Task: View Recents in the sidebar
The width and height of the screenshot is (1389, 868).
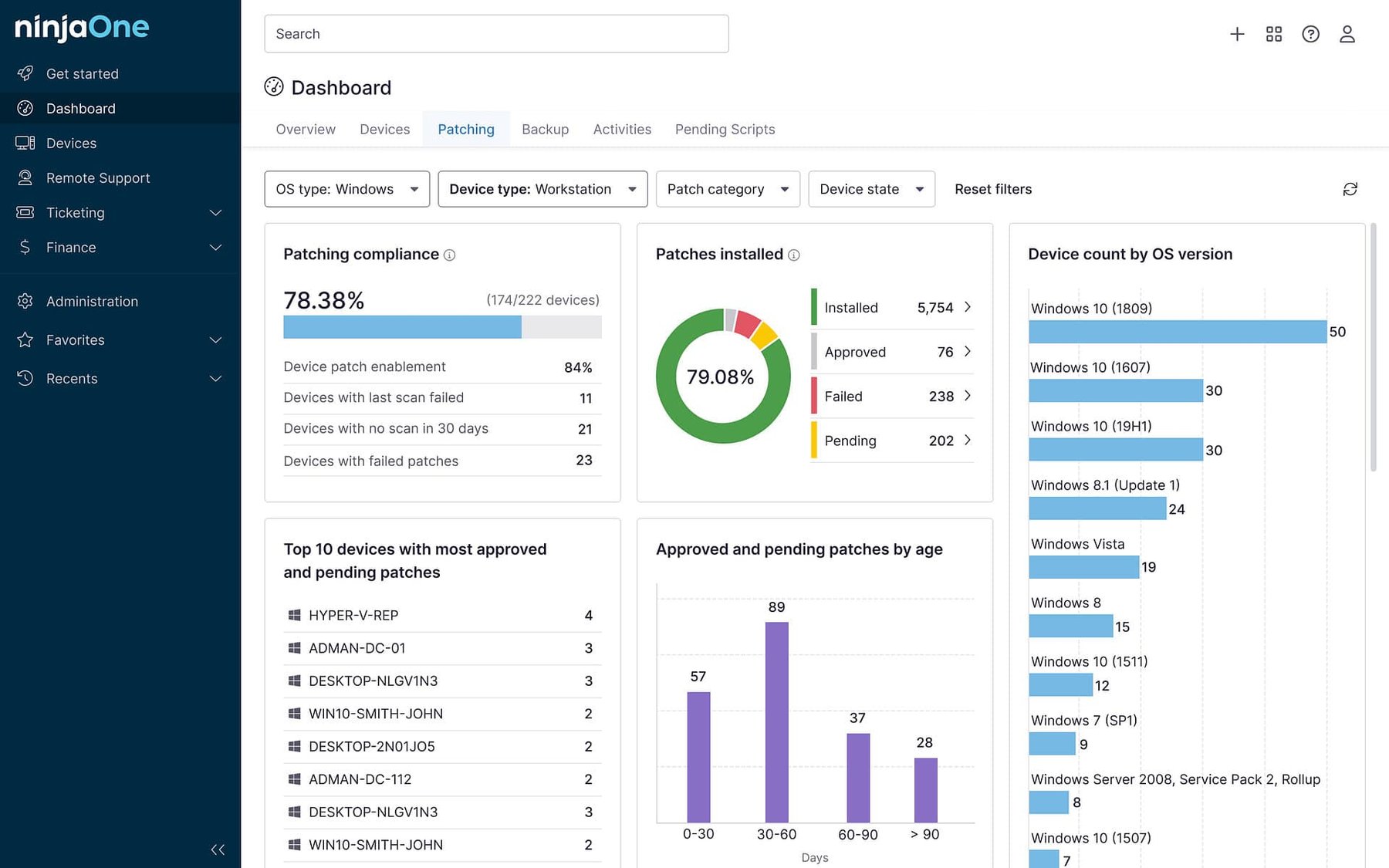Action: coord(72,378)
